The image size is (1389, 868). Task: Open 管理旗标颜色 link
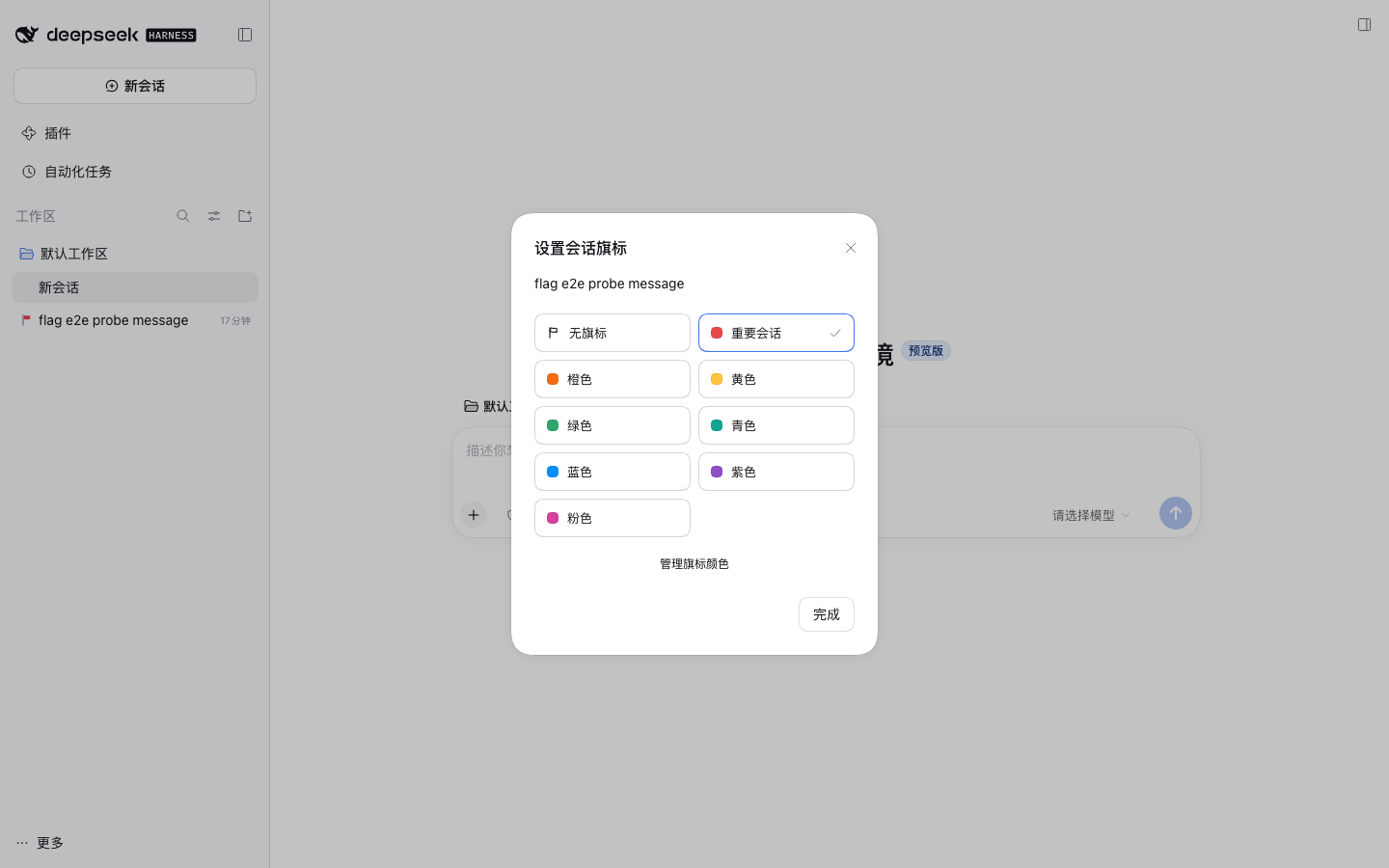coord(694,564)
